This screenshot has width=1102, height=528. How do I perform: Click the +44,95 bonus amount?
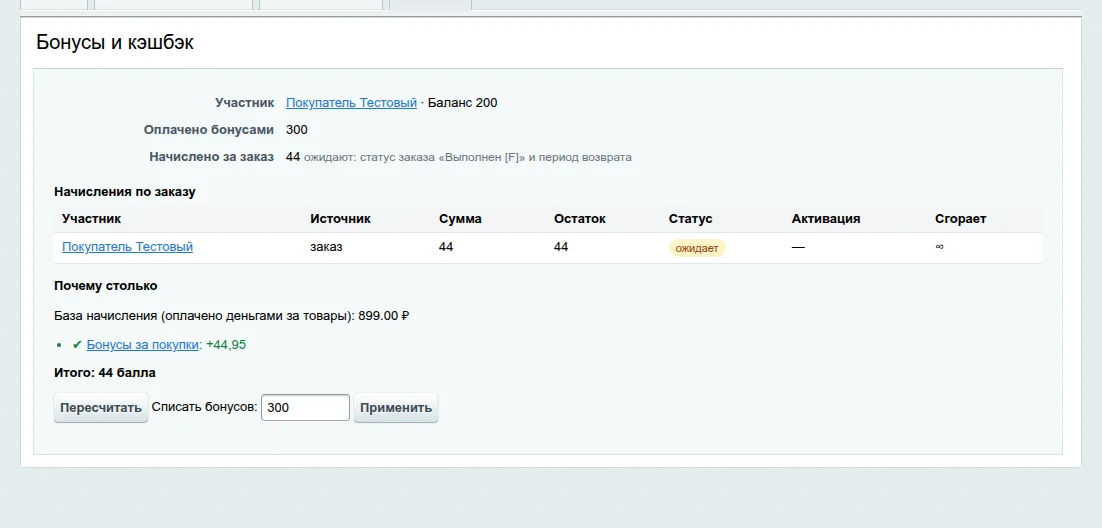click(226, 345)
